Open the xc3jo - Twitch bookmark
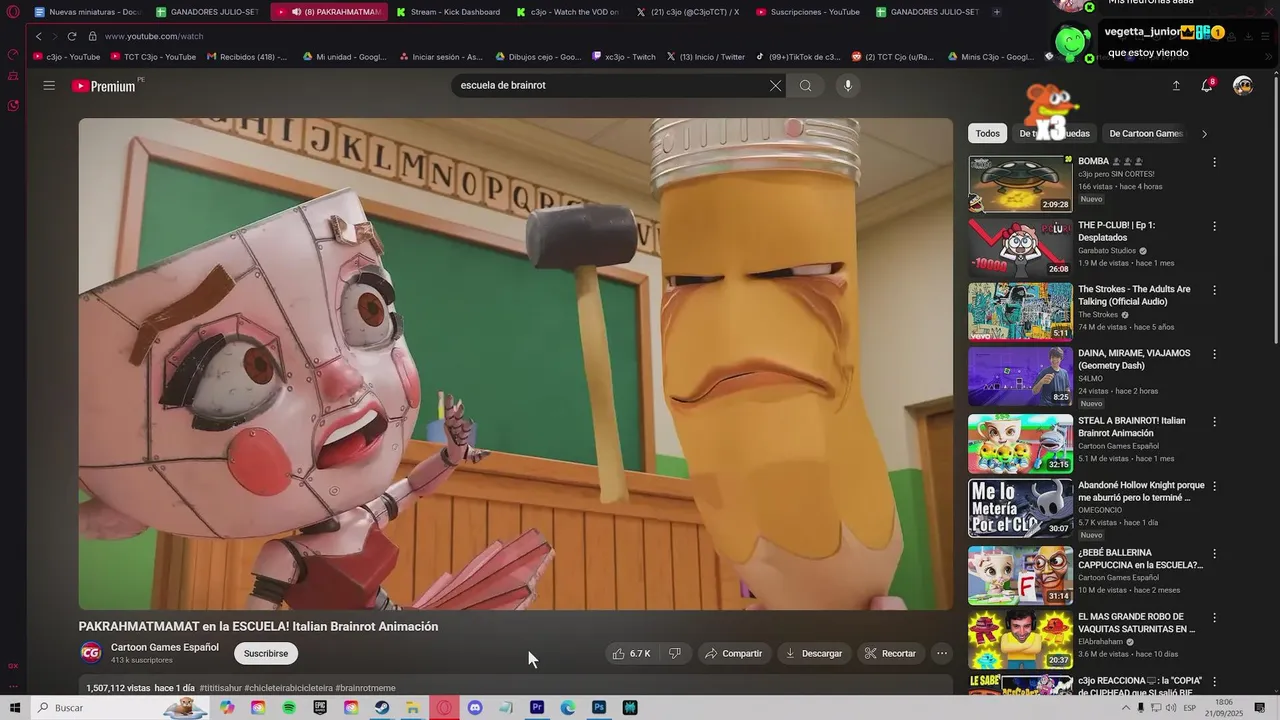The width and height of the screenshot is (1280, 720). tap(624, 57)
